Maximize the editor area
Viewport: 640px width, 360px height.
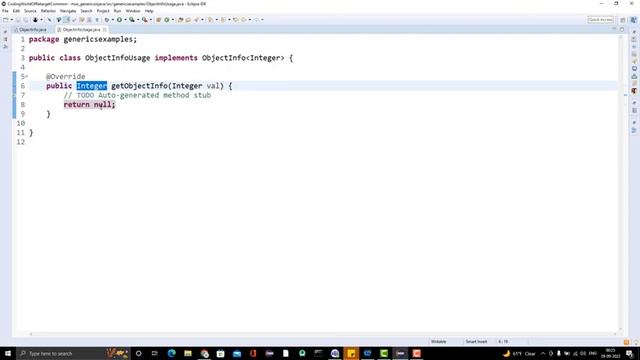622,29
